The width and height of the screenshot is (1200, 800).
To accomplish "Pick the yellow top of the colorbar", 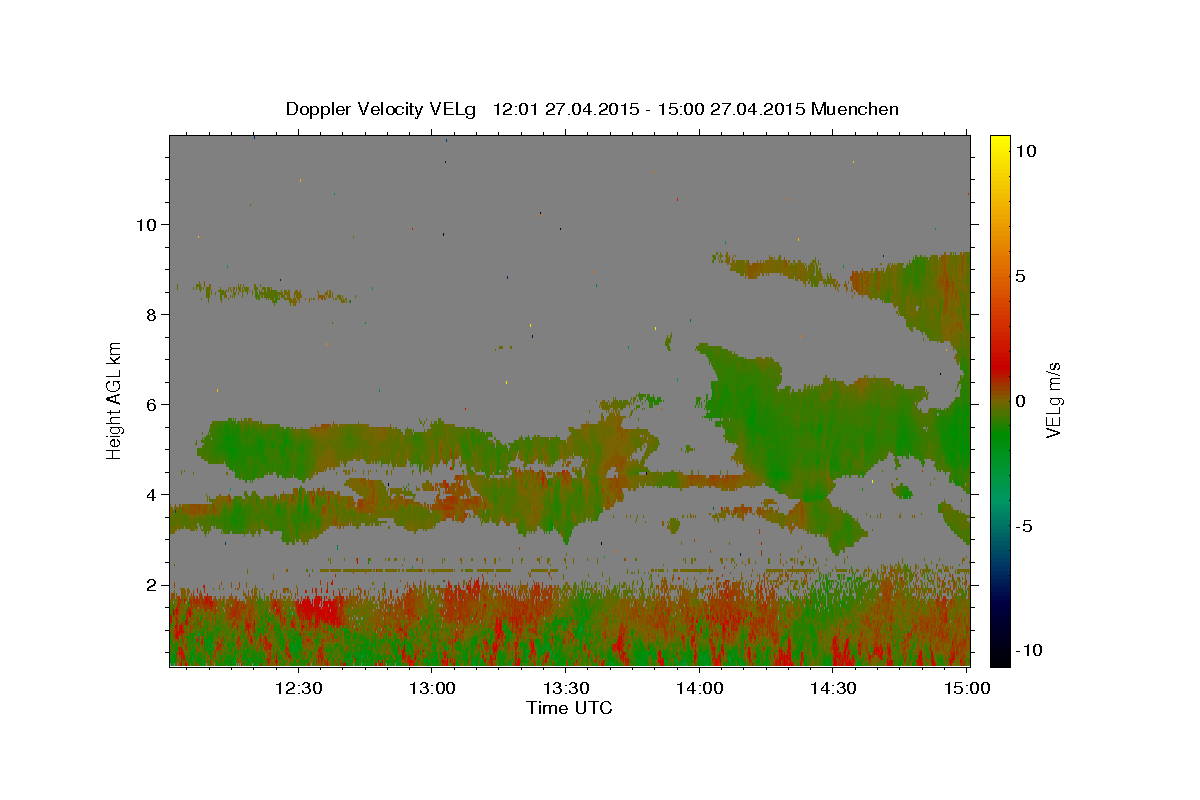I will pos(999,142).
